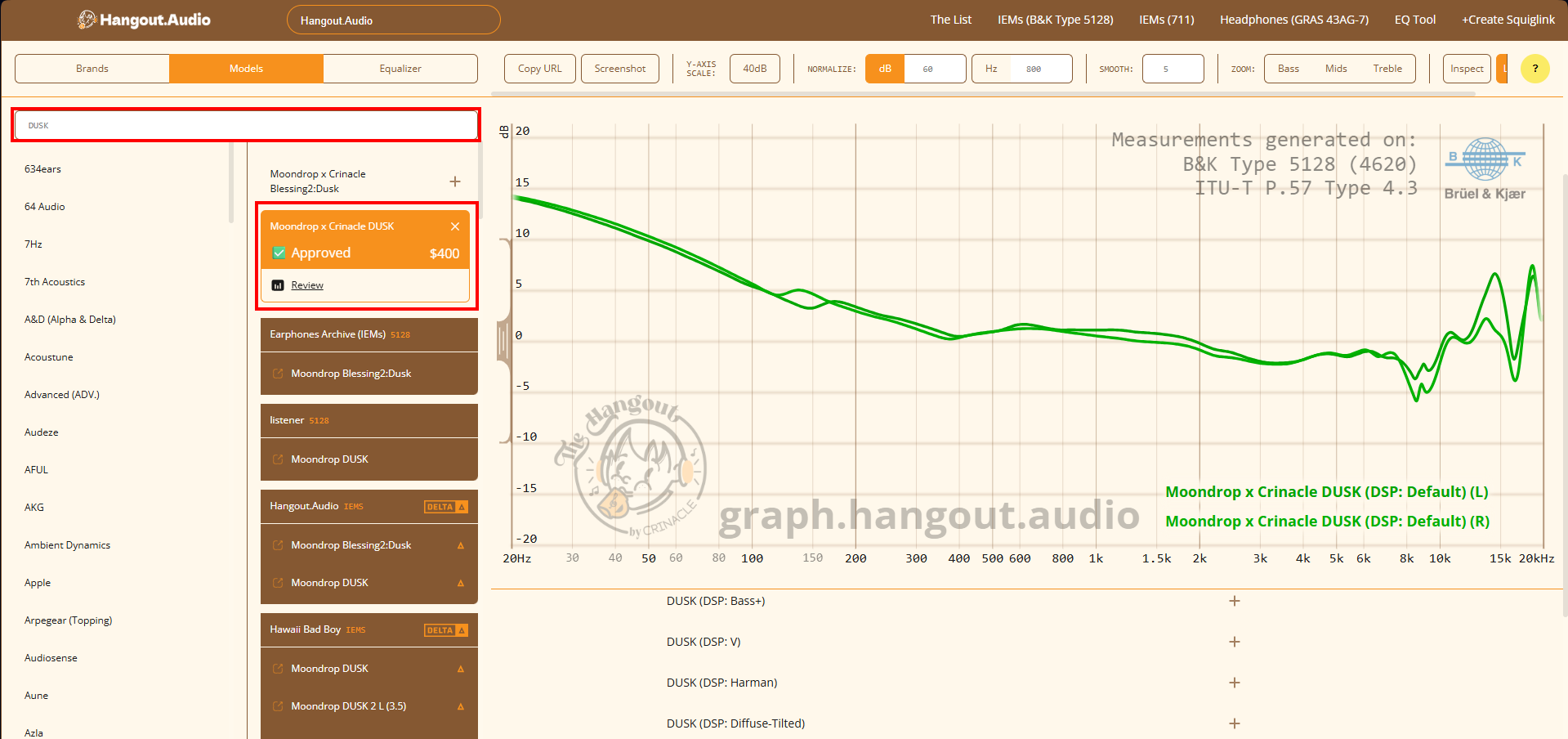The height and width of the screenshot is (739, 1568).
Task: Add the DUSK (DSP: Bass+) variant
Action: [1234, 601]
